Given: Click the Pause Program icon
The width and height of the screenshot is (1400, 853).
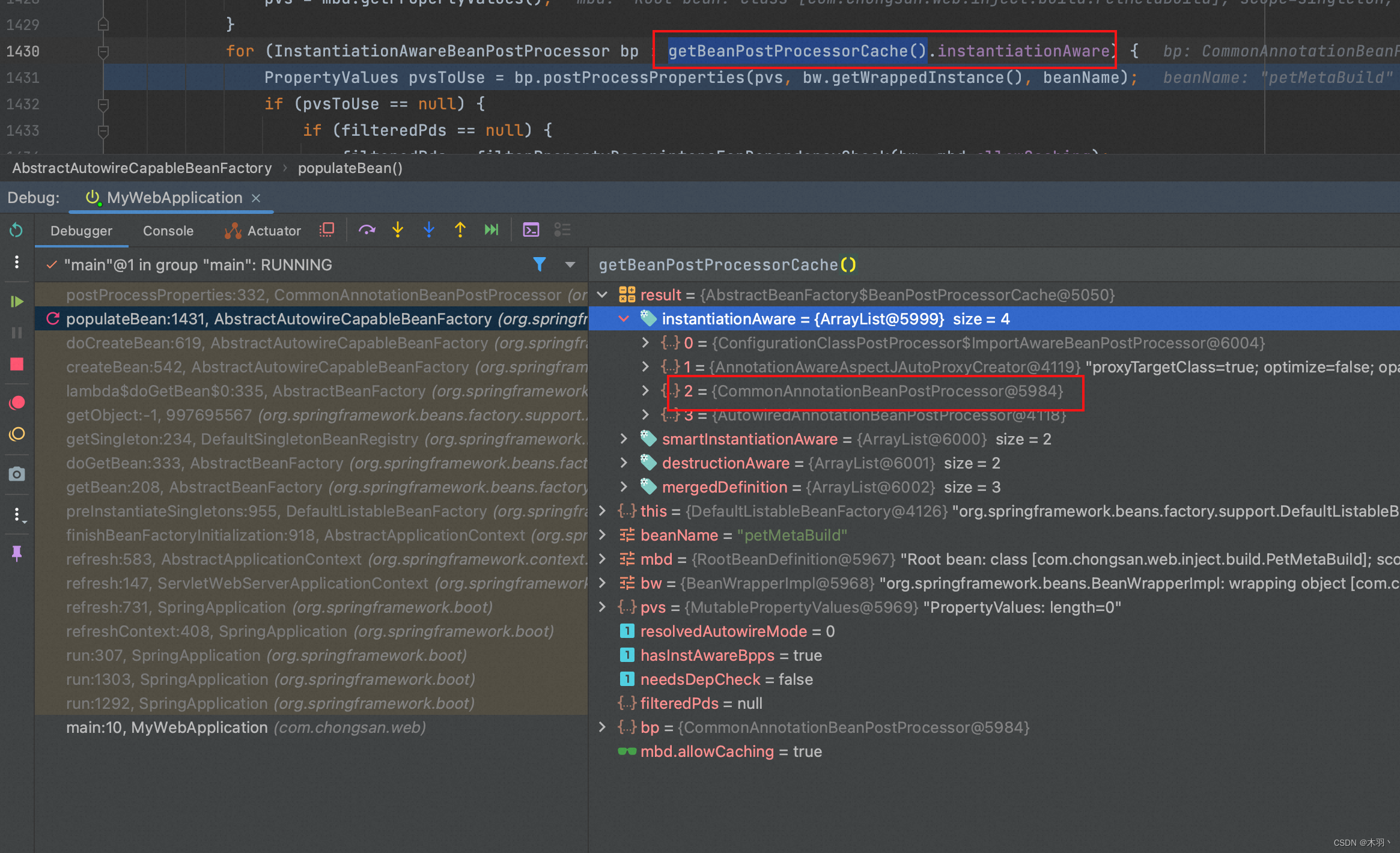Looking at the screenshot, I should [17, 333].
